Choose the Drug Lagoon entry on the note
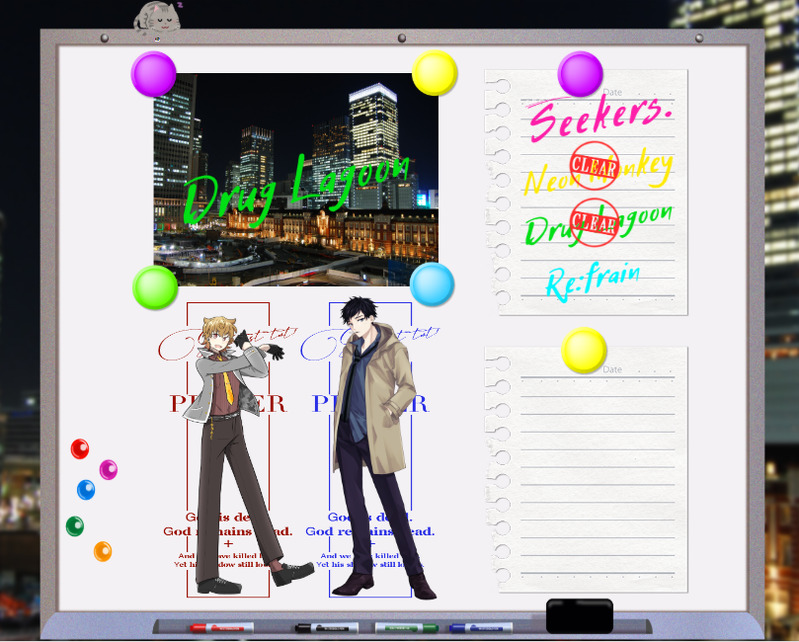 tap(599, 224)
